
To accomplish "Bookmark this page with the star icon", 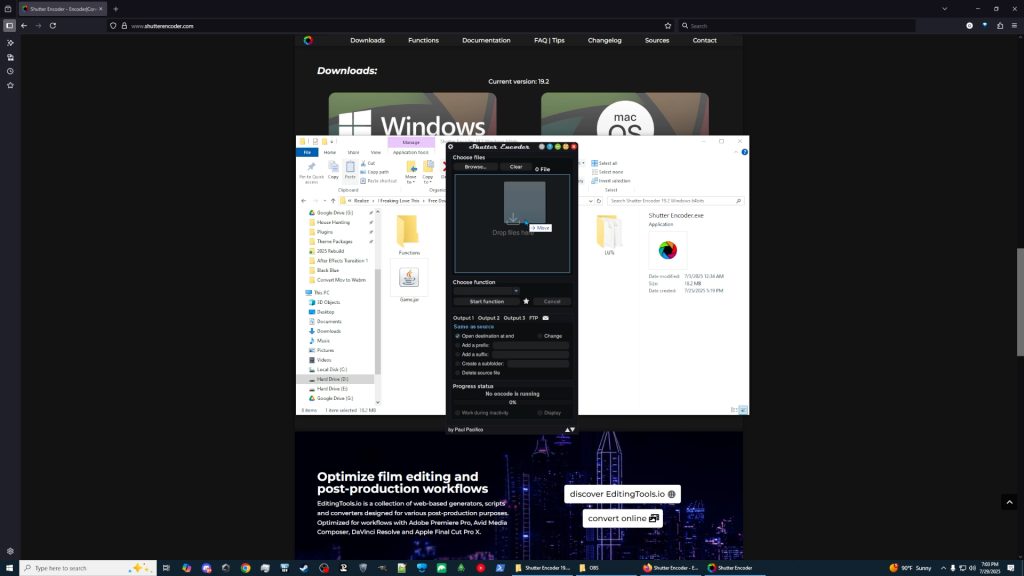I will 667,26.
